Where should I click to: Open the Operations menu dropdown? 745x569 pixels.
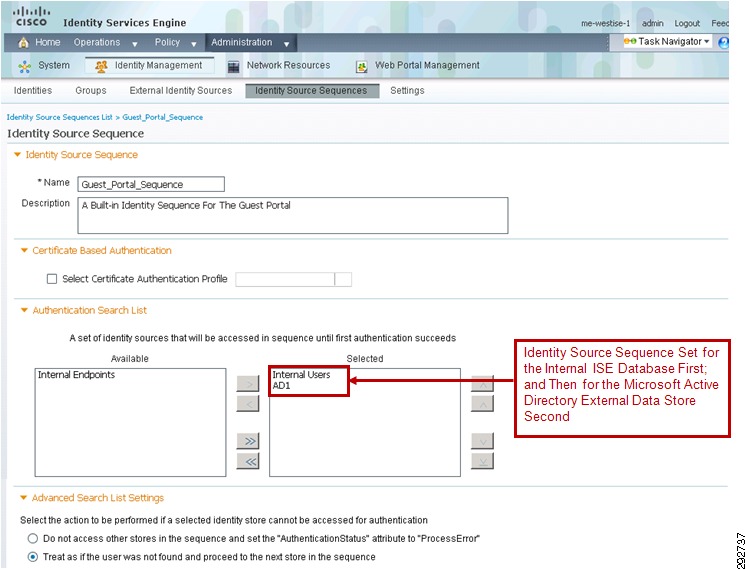(135, 44)
